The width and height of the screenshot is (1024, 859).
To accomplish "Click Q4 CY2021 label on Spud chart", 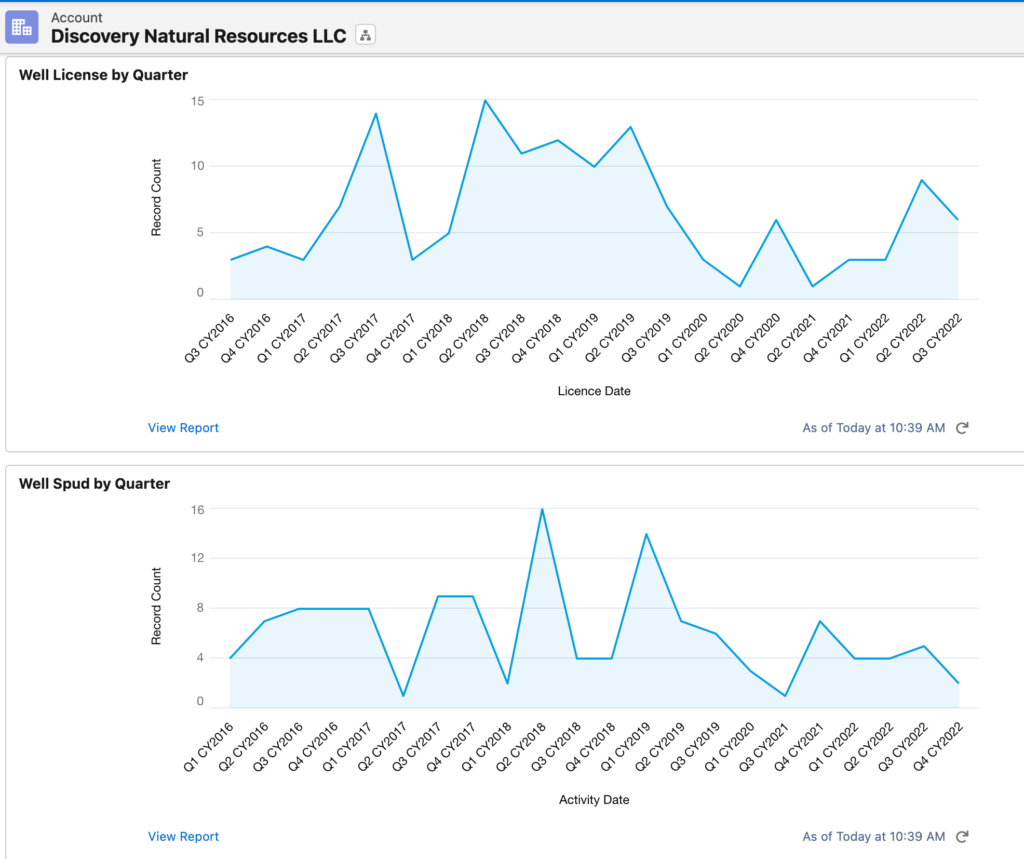I will click(x=799, y=747).
